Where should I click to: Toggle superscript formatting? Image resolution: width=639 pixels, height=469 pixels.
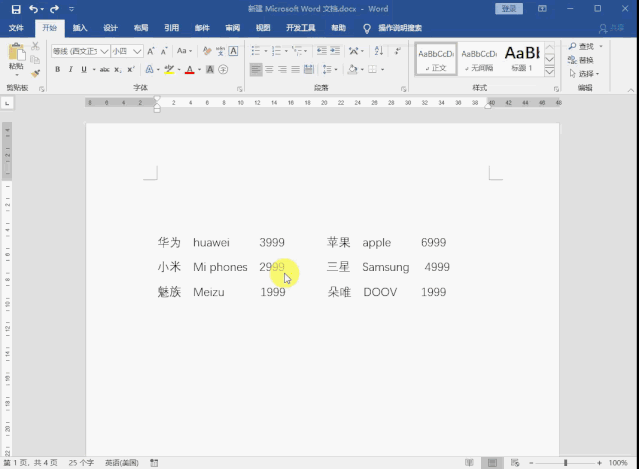[x=130, y=69]
